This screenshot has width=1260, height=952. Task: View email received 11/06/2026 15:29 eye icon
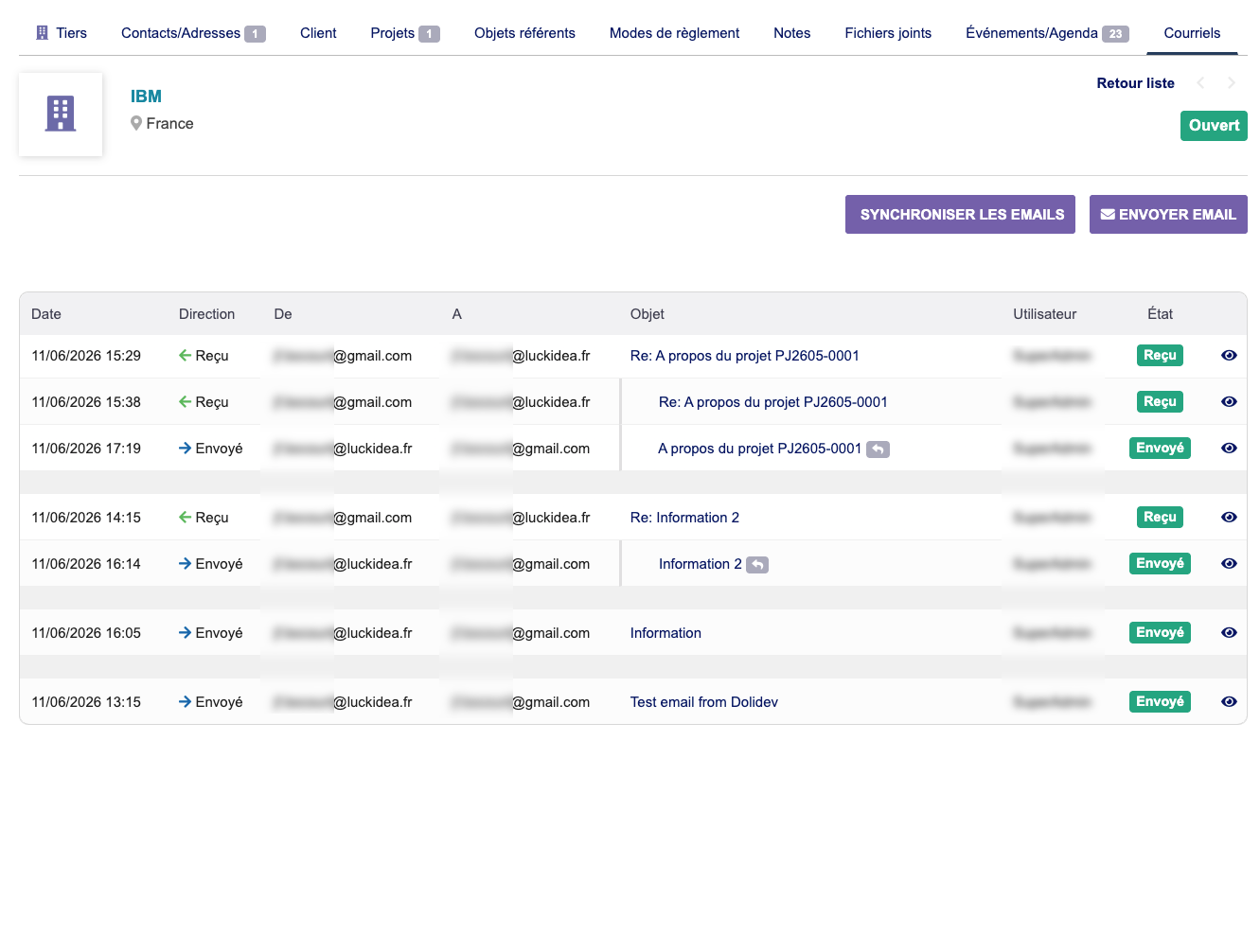[1229, 356]
